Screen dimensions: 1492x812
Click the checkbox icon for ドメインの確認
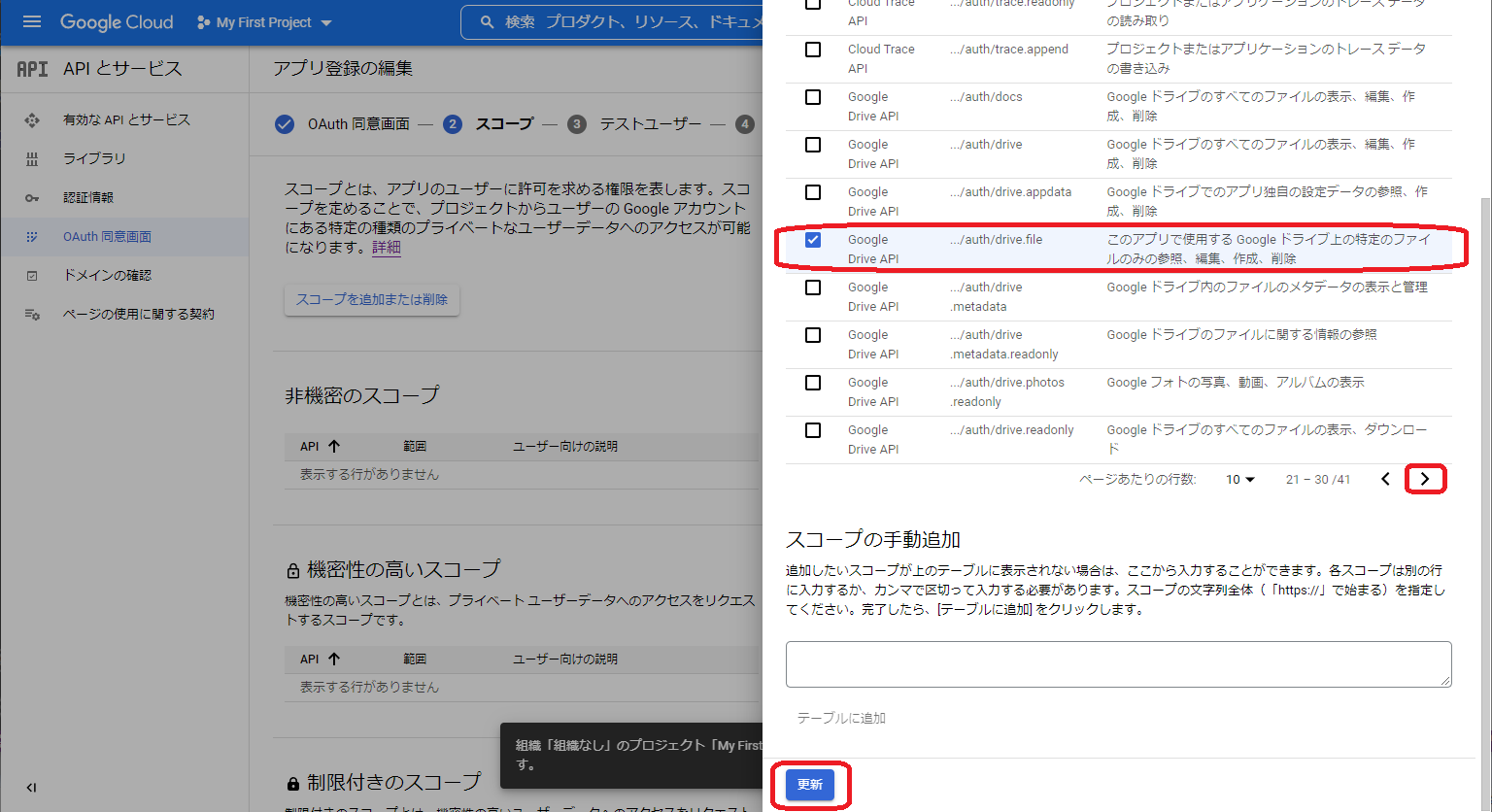pos(32,276)
